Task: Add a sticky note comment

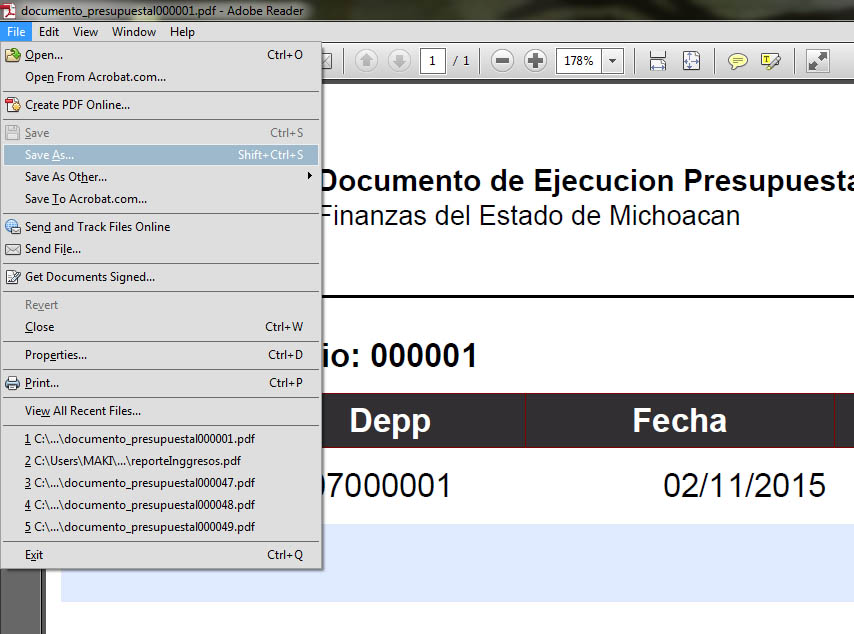Action: (x=737, y=61)
